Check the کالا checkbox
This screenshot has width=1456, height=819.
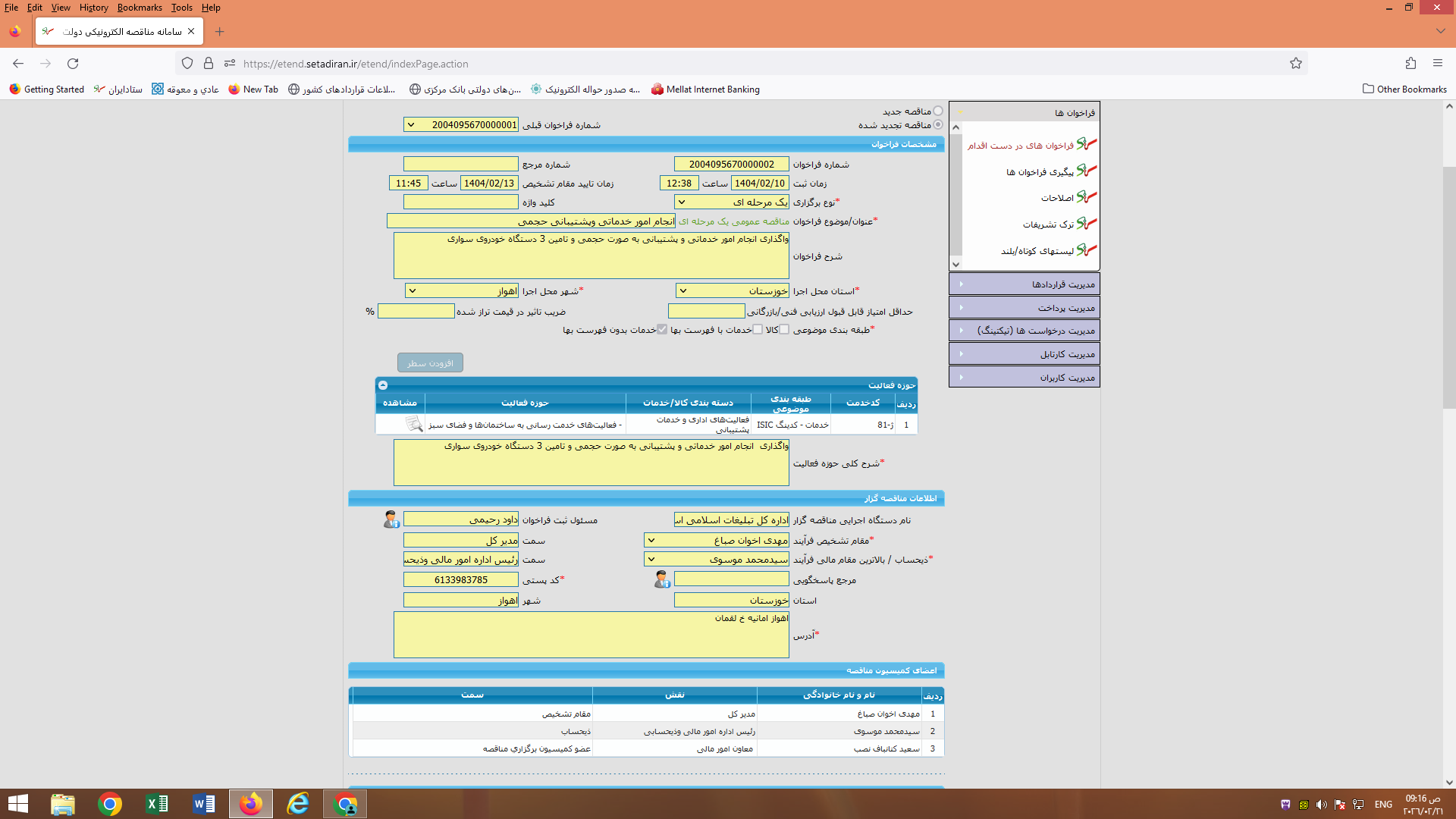pos(784,330)
